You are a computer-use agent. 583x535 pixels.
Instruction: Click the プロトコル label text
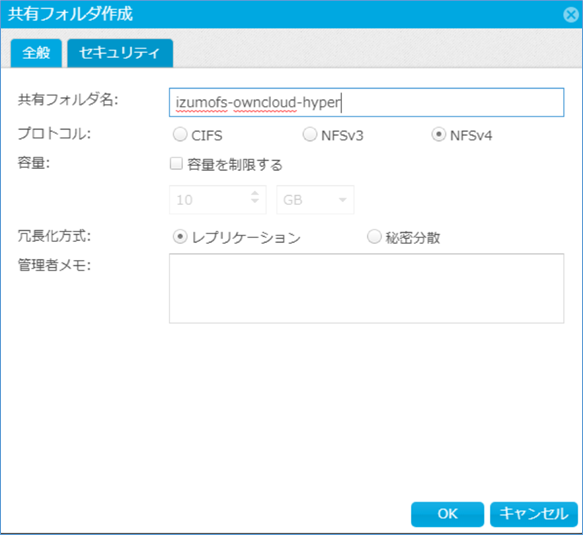click(54, 134)
